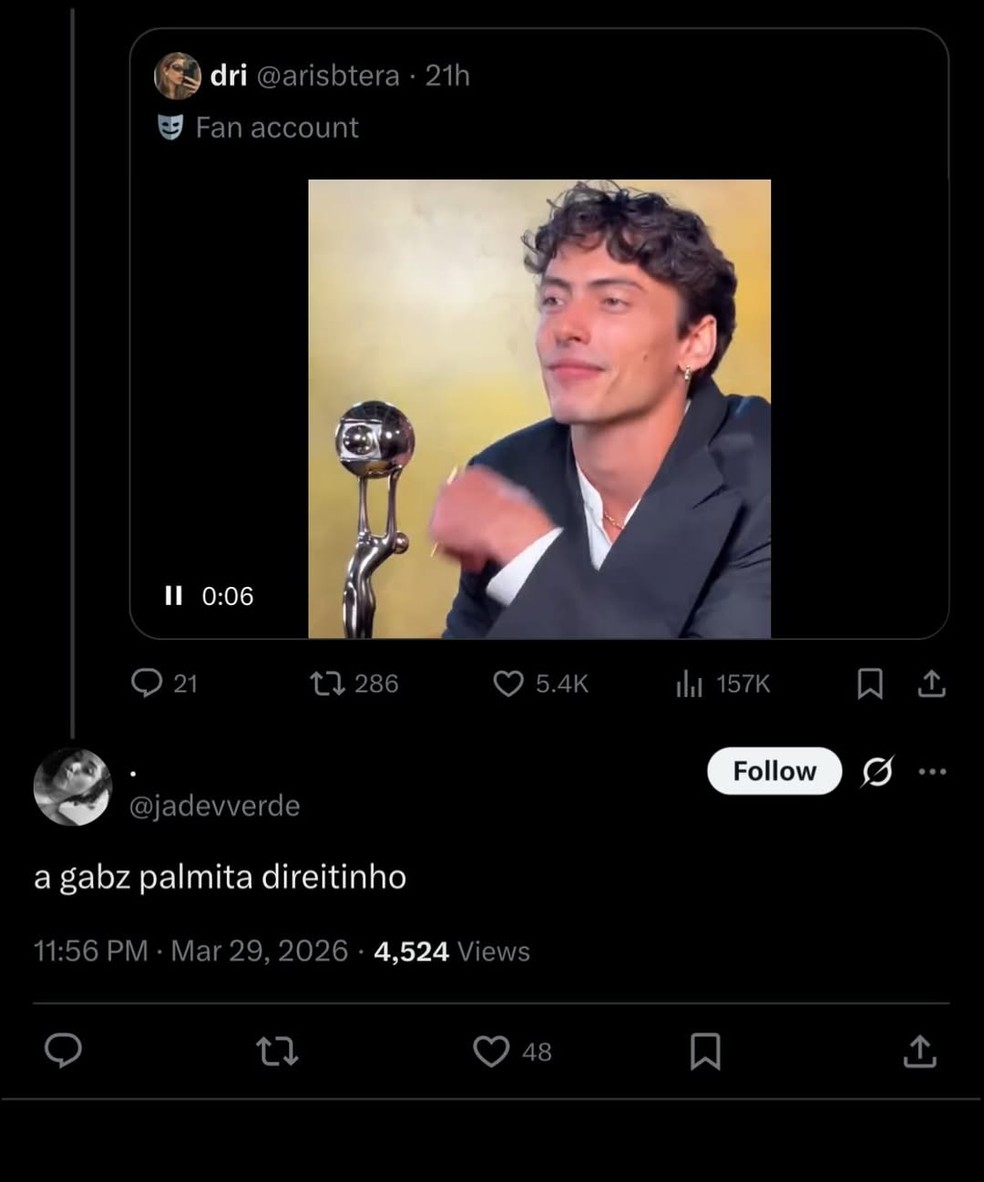Bookmark dri's quoted video tweet
Viewport: 984px width, 1182px height.
pyautogui.click(x=870, y=684)
